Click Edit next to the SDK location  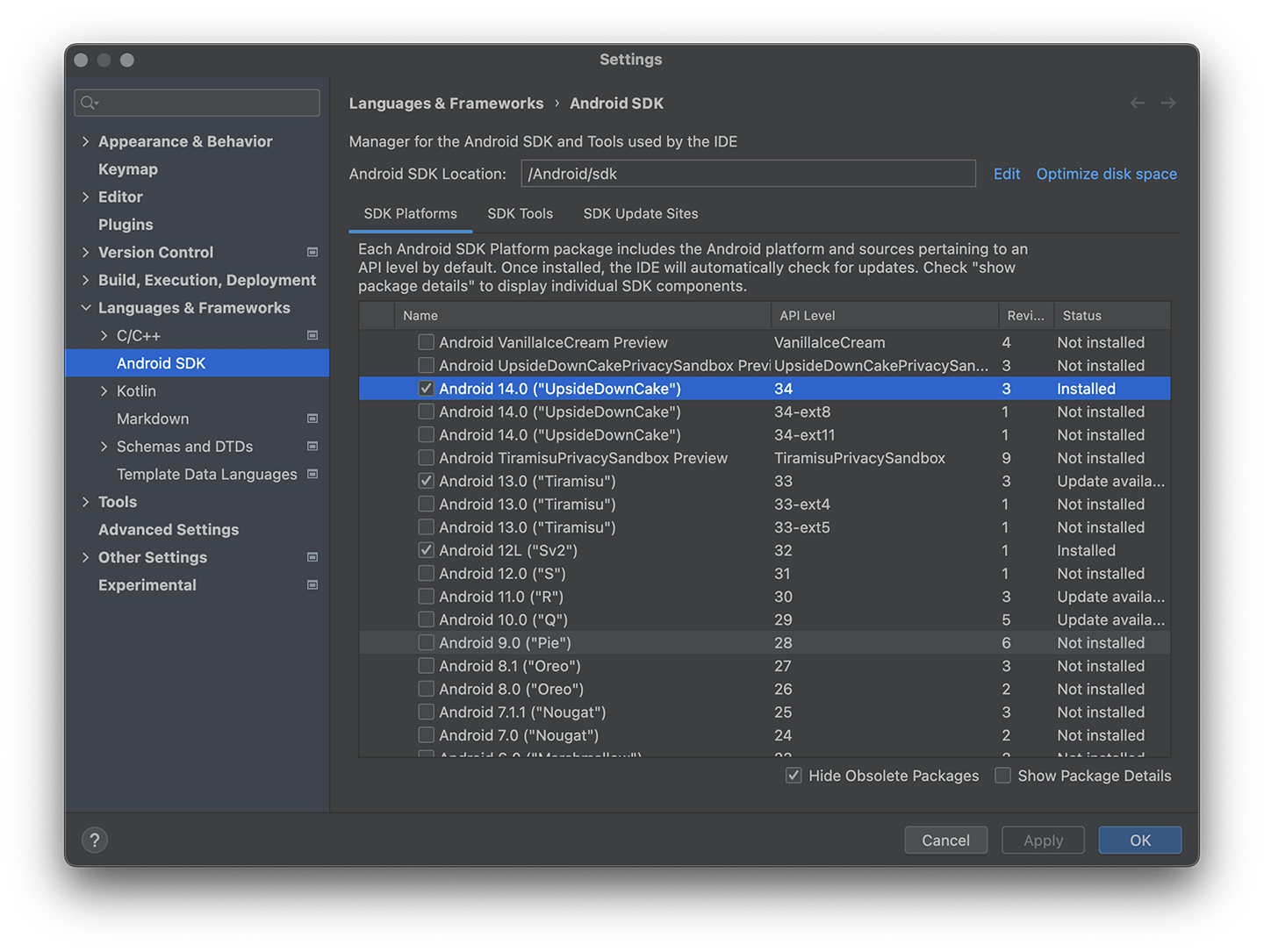point(1006,174)
